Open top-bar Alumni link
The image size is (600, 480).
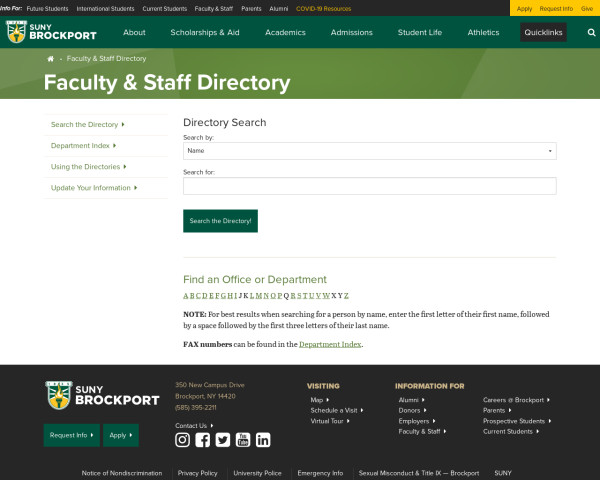(x=279, y=8)
